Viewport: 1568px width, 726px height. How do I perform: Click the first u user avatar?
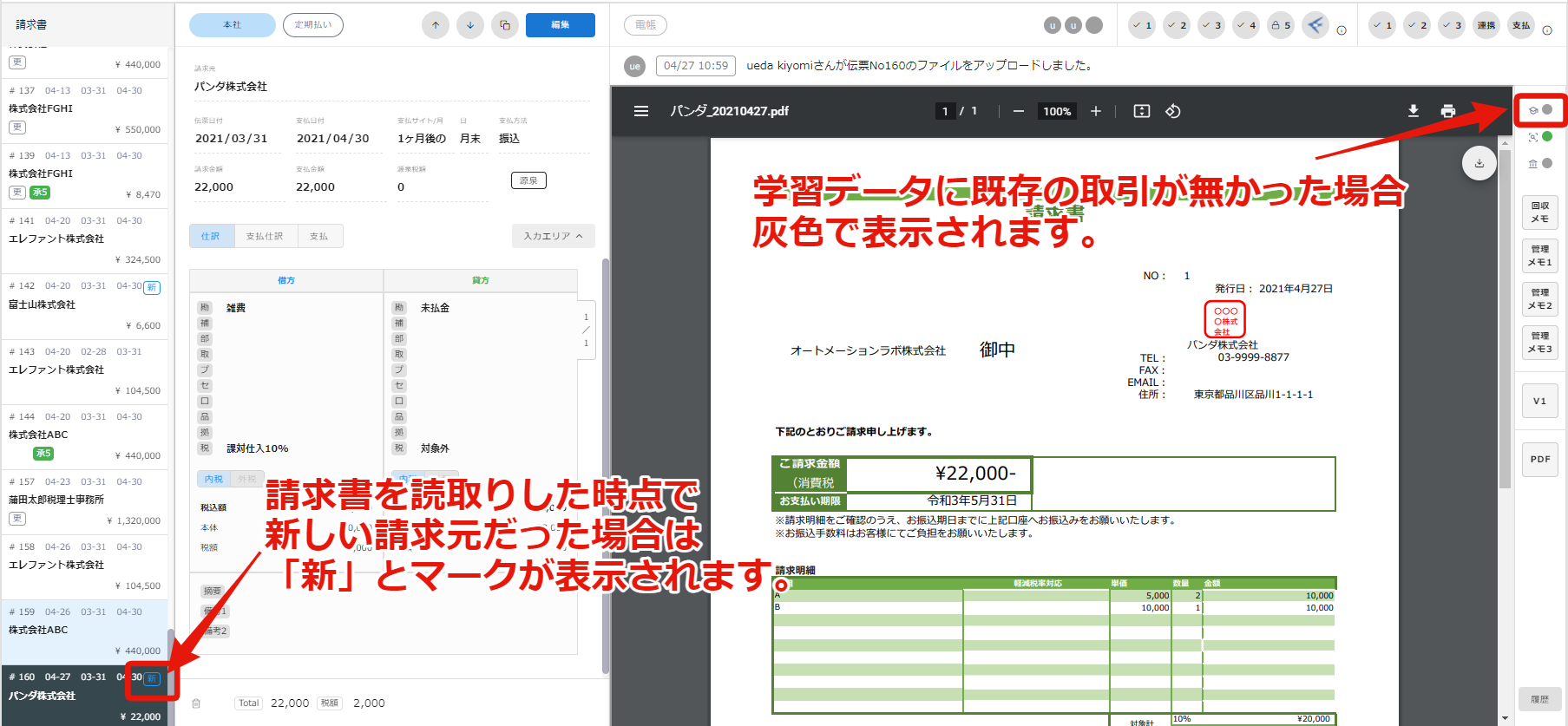click(x=1053, y=25)
